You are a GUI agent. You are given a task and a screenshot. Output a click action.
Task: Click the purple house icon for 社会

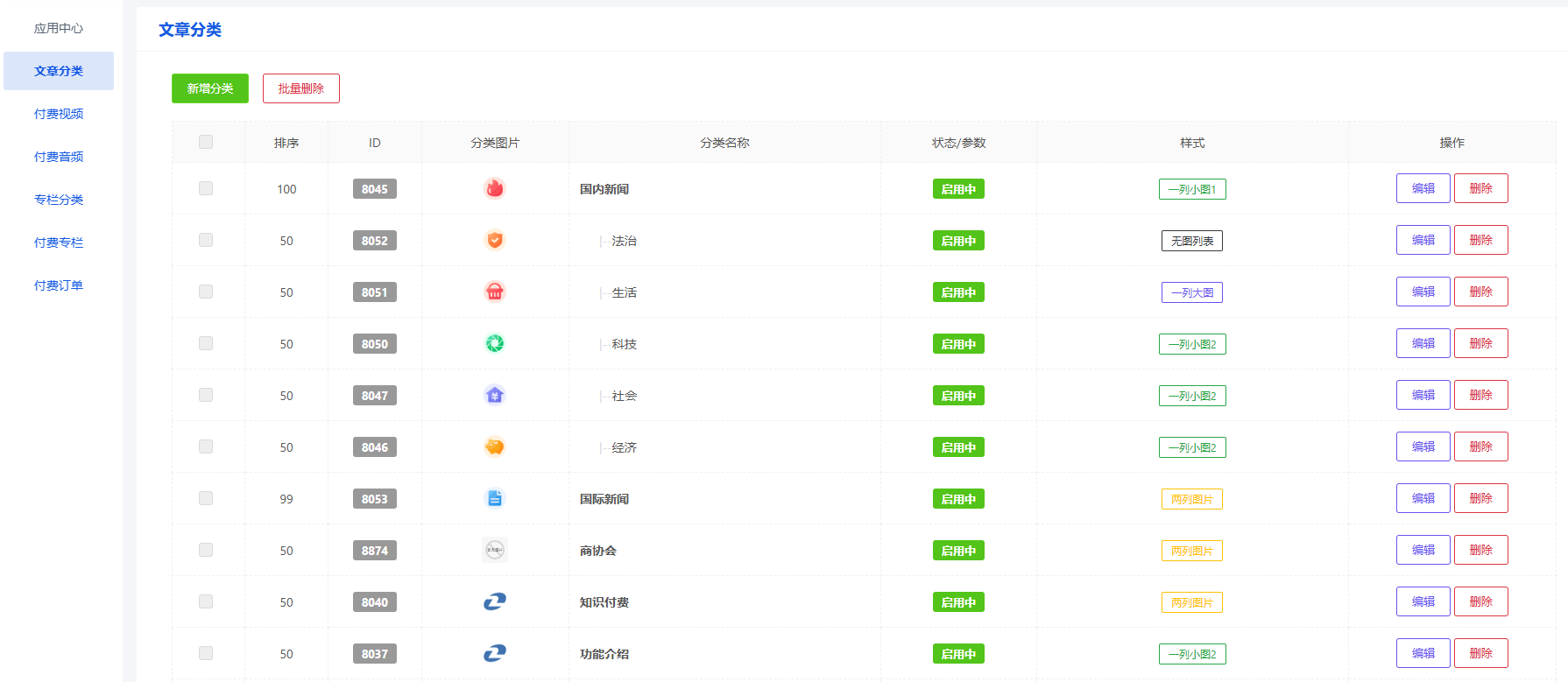pos(495,395)
